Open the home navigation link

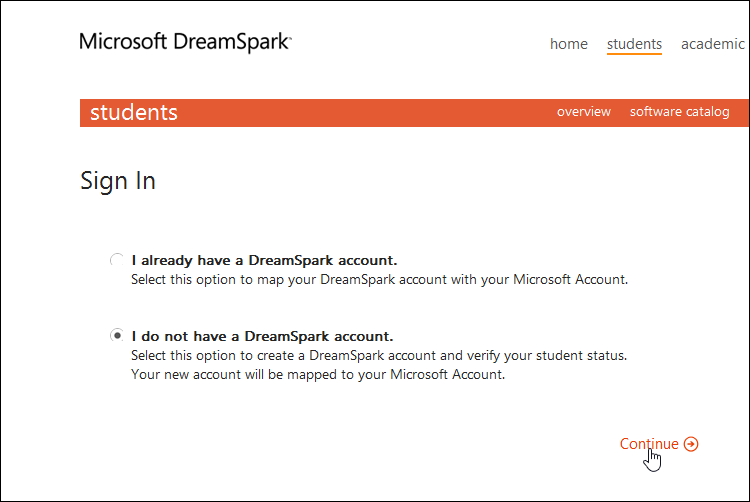click(x=569, y=44)
